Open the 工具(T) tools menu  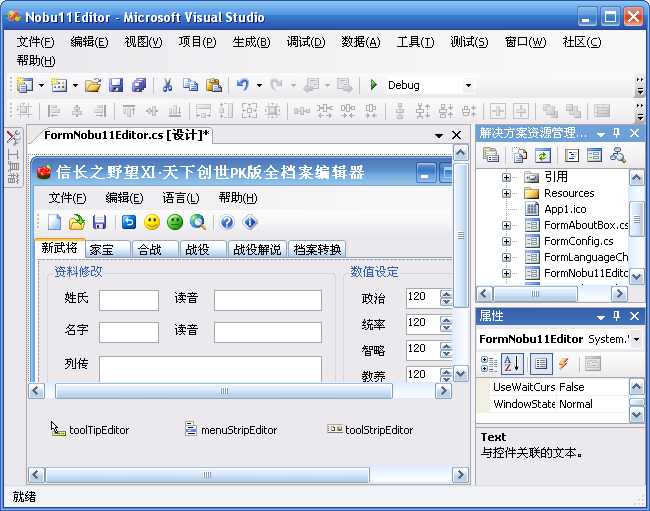415,42
